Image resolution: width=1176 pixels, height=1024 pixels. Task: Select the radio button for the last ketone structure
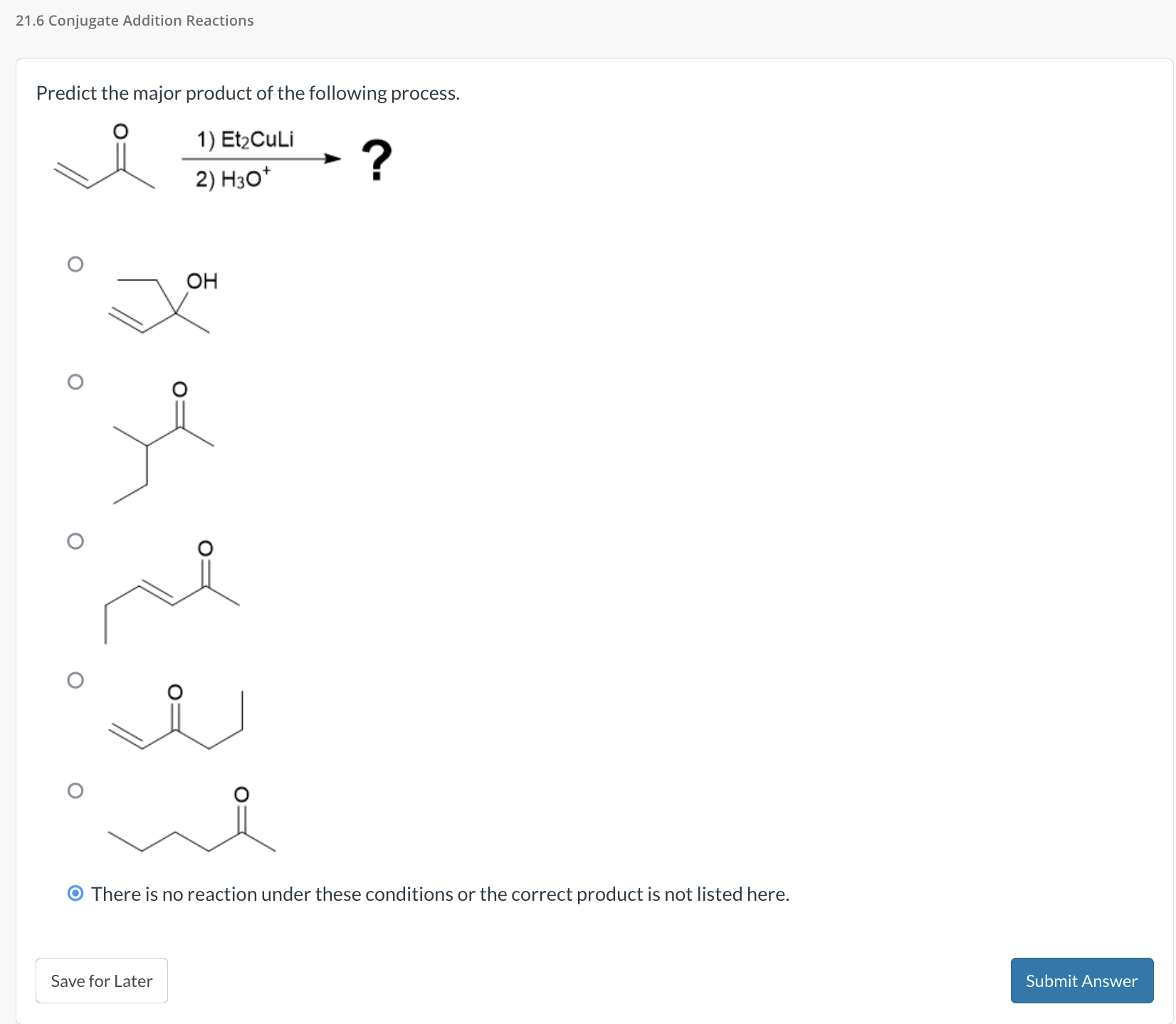(76, 792)
